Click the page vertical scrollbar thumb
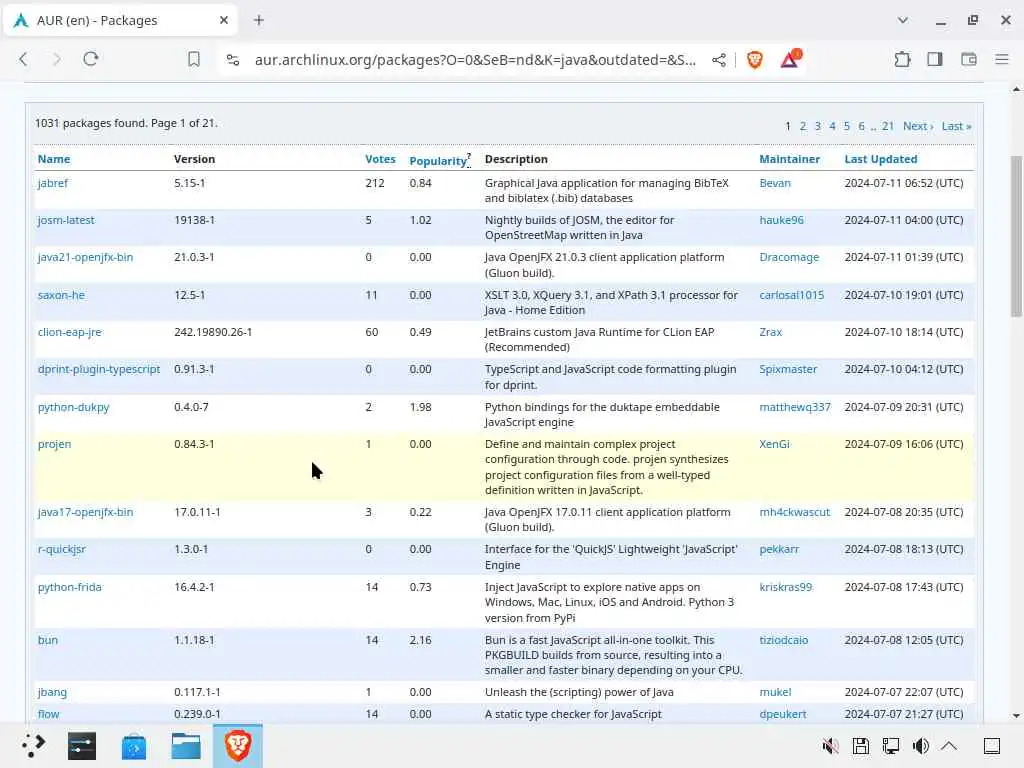This screenshot has height=768, width=1024. [x=1016, y=235]
